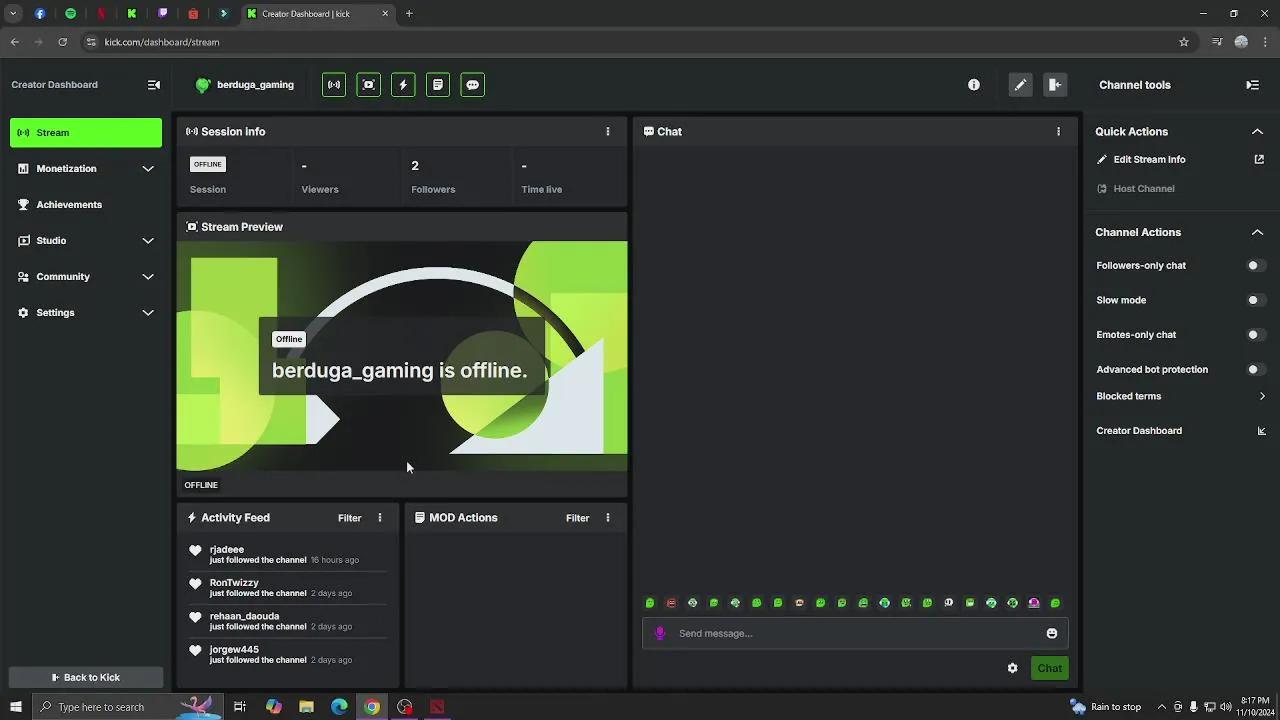Switch to the Twitch browser tab
The height and width of the screenshot is (720, 1280).
(162, 14)
